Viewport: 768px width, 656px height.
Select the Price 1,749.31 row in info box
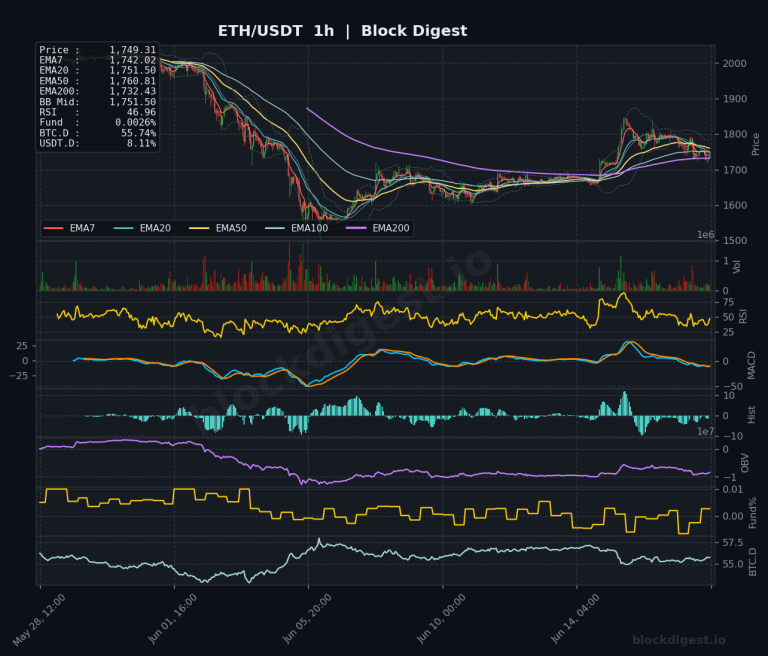point(97,50)
